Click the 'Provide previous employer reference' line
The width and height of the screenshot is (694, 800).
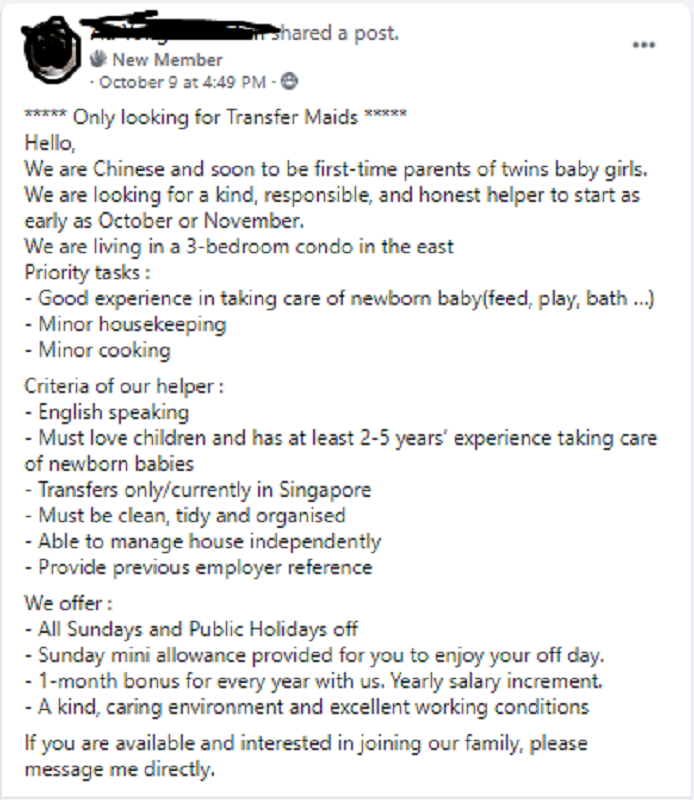pyautogui.click(x=204, y=568)
